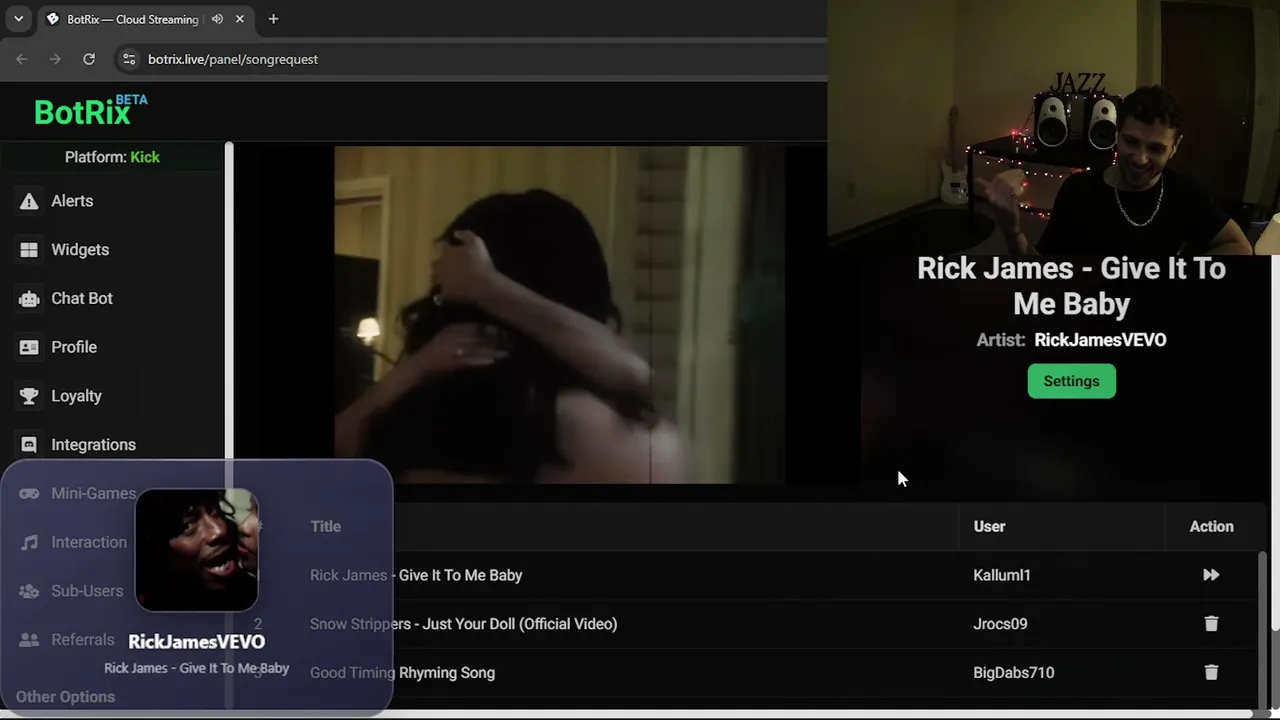Viewport: 1280px width, 720px height.
Task: Expand the tab search dropdown
Action: click(18, 19)
